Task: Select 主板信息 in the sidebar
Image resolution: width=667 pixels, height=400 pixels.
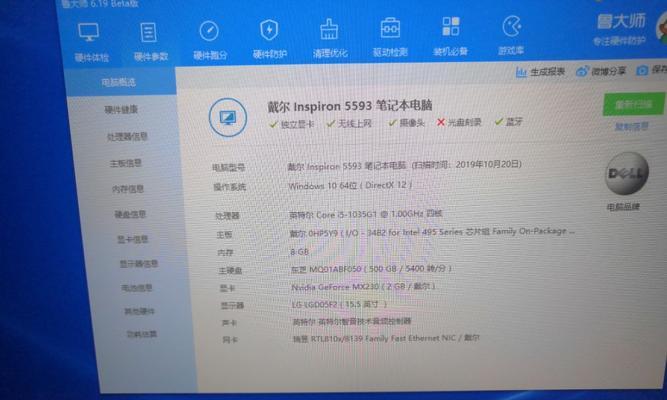Action: [x=125, y=163]
